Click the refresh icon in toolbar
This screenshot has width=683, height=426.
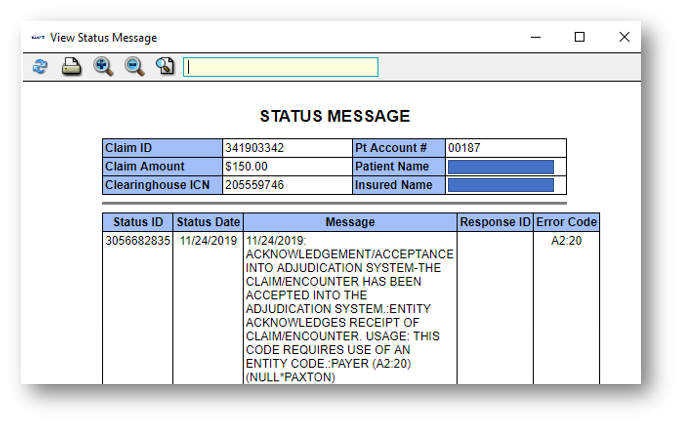tap(40, 67)
